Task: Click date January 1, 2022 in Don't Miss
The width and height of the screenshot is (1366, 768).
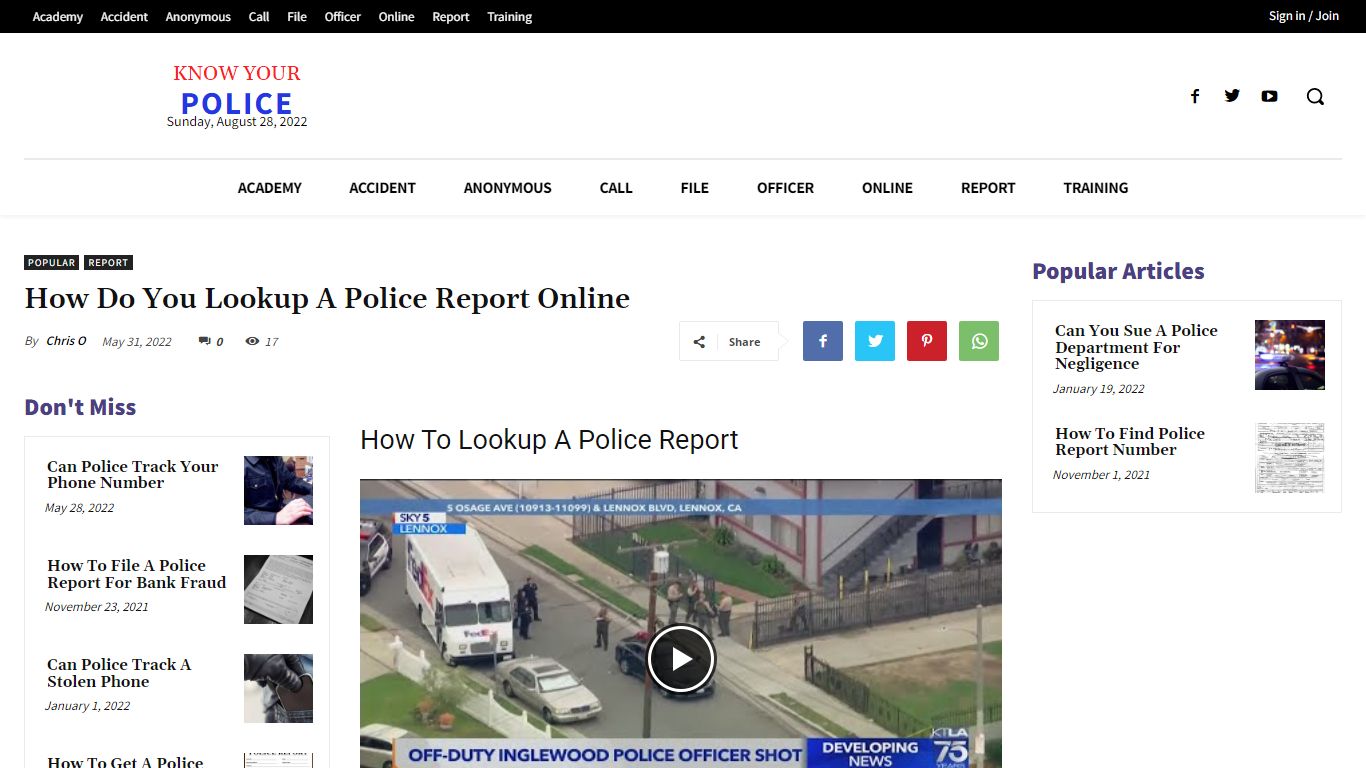Action: coord(87,706)
